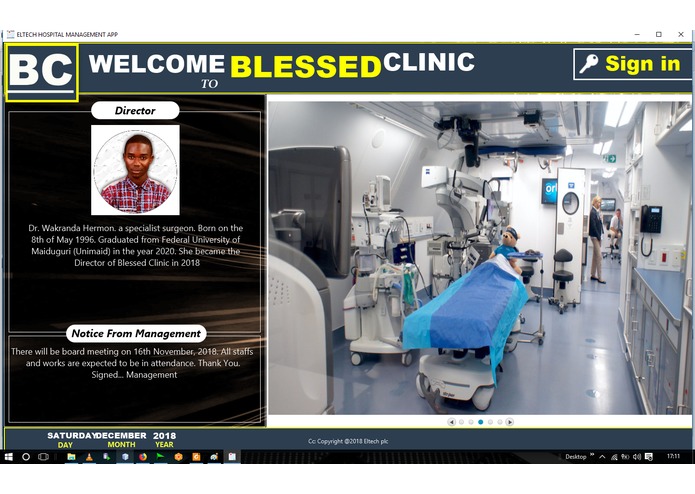Select the fourth slideshow dot

click(490, 422)
